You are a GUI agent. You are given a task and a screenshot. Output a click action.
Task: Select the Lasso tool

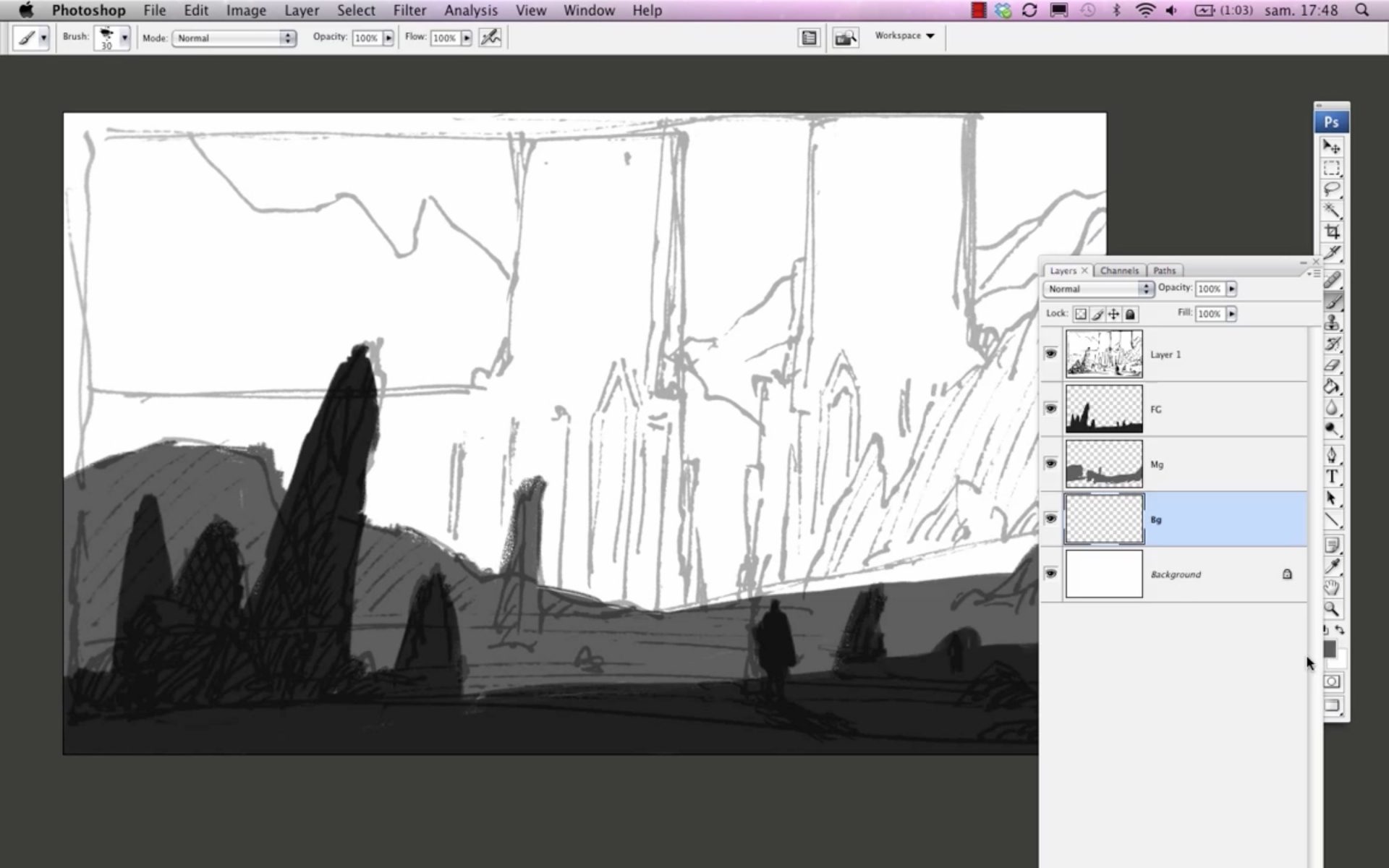point(1331,190)
